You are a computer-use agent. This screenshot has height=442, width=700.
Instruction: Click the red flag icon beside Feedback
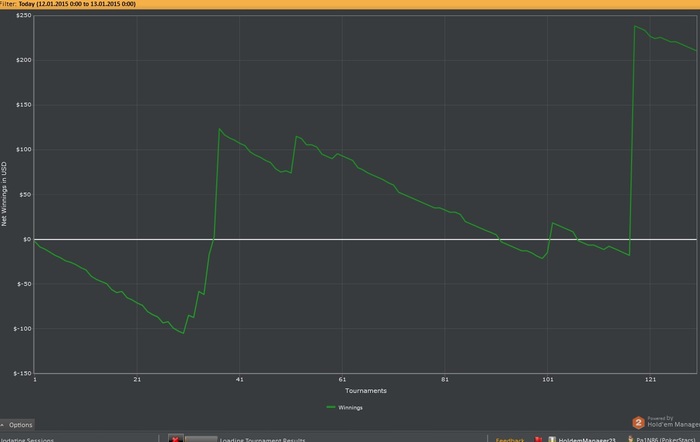[538, 440]
